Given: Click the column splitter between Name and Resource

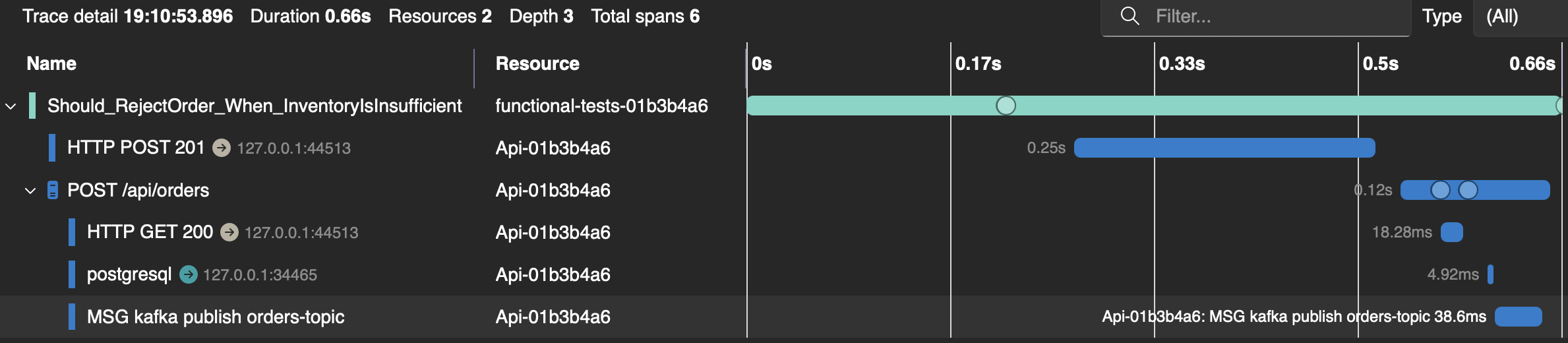Looking at the screenshot, I should tap(474, 68).
